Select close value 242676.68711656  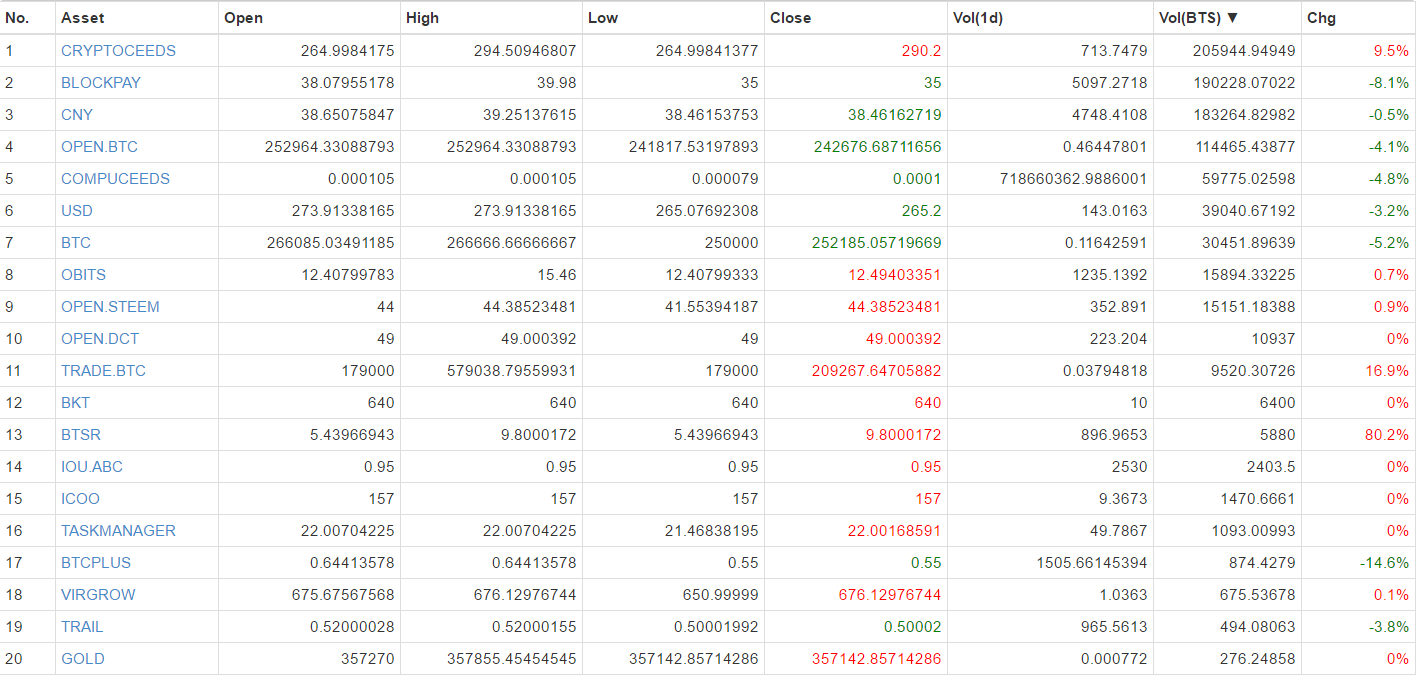878,147
